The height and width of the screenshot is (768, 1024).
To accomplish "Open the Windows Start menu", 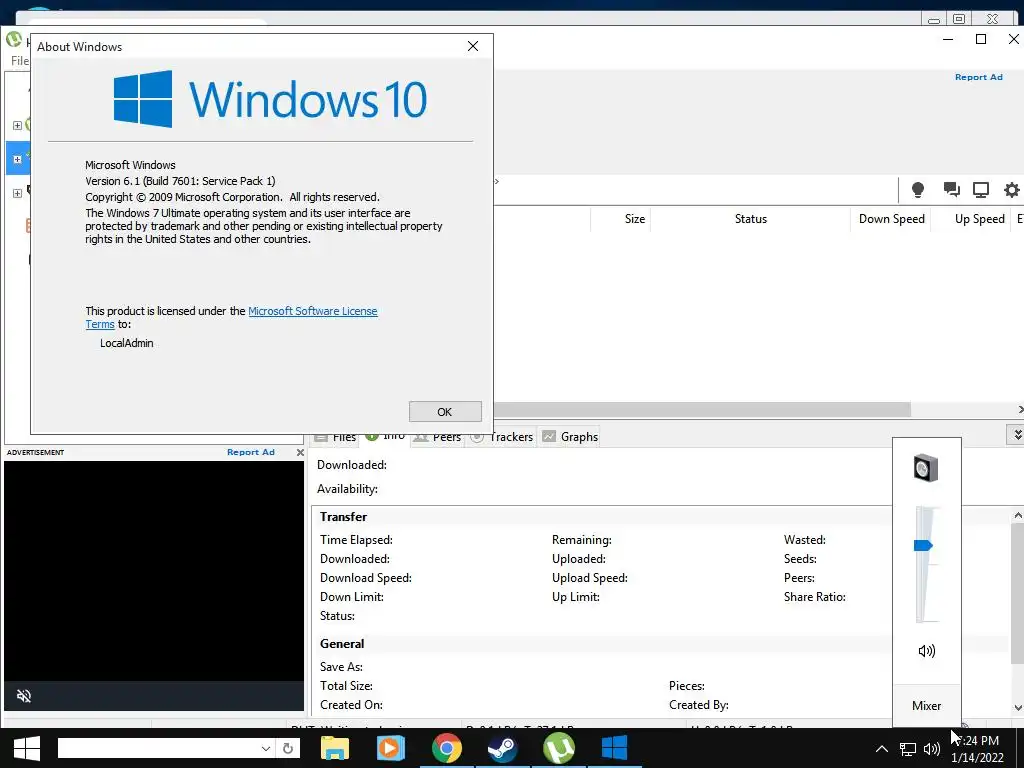I will [x=27, y=748].
